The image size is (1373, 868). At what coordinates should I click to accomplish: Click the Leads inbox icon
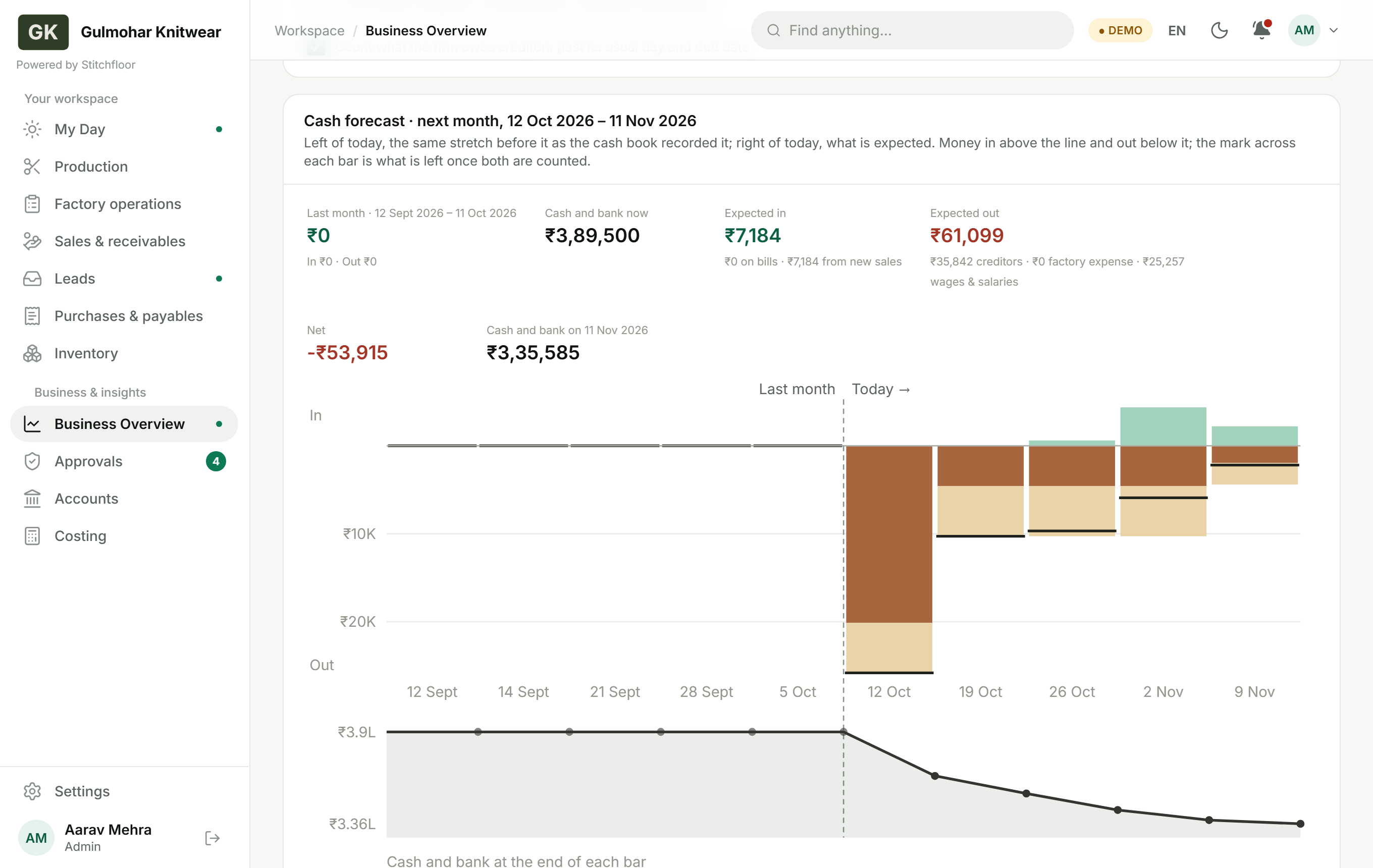coord(32,279)
